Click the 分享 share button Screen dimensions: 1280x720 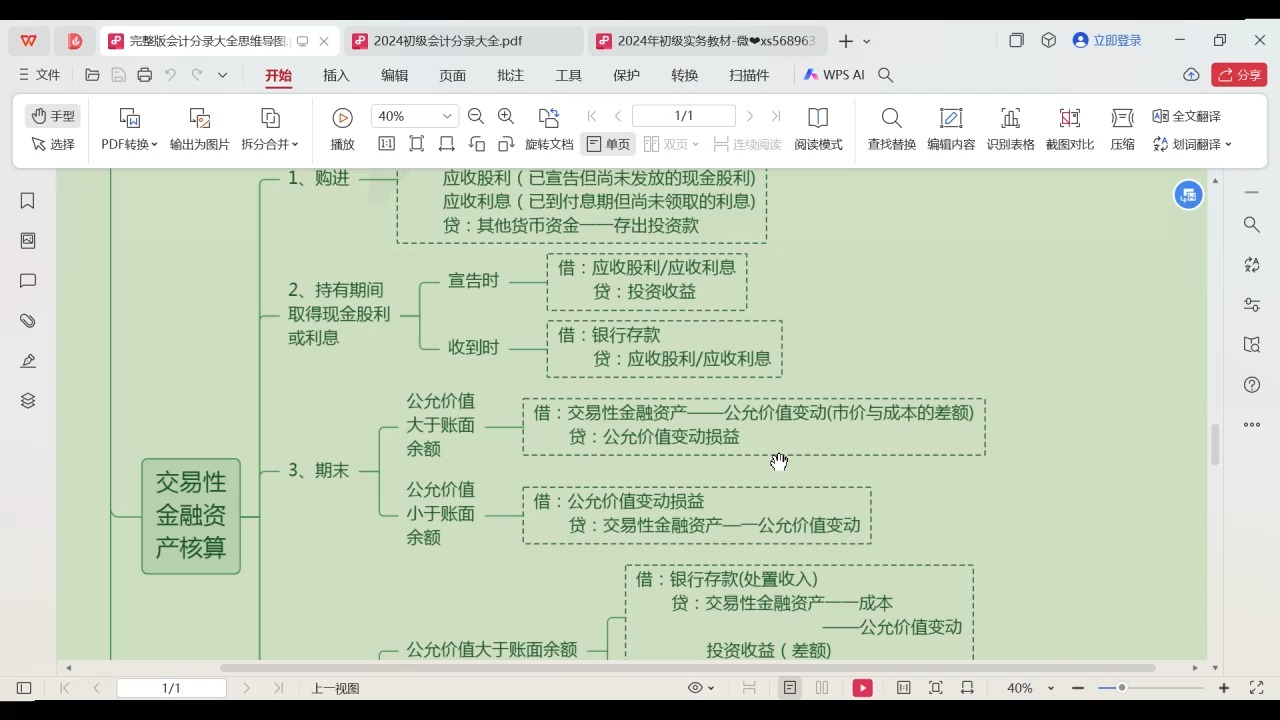1239,75
